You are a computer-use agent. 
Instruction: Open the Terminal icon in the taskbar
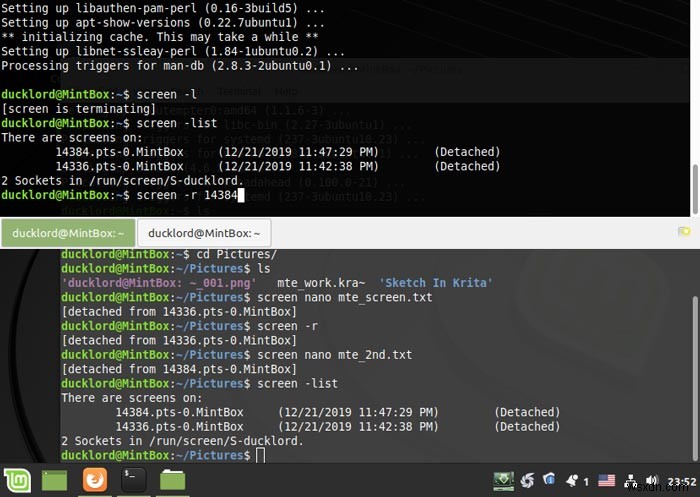coord(133,480)
